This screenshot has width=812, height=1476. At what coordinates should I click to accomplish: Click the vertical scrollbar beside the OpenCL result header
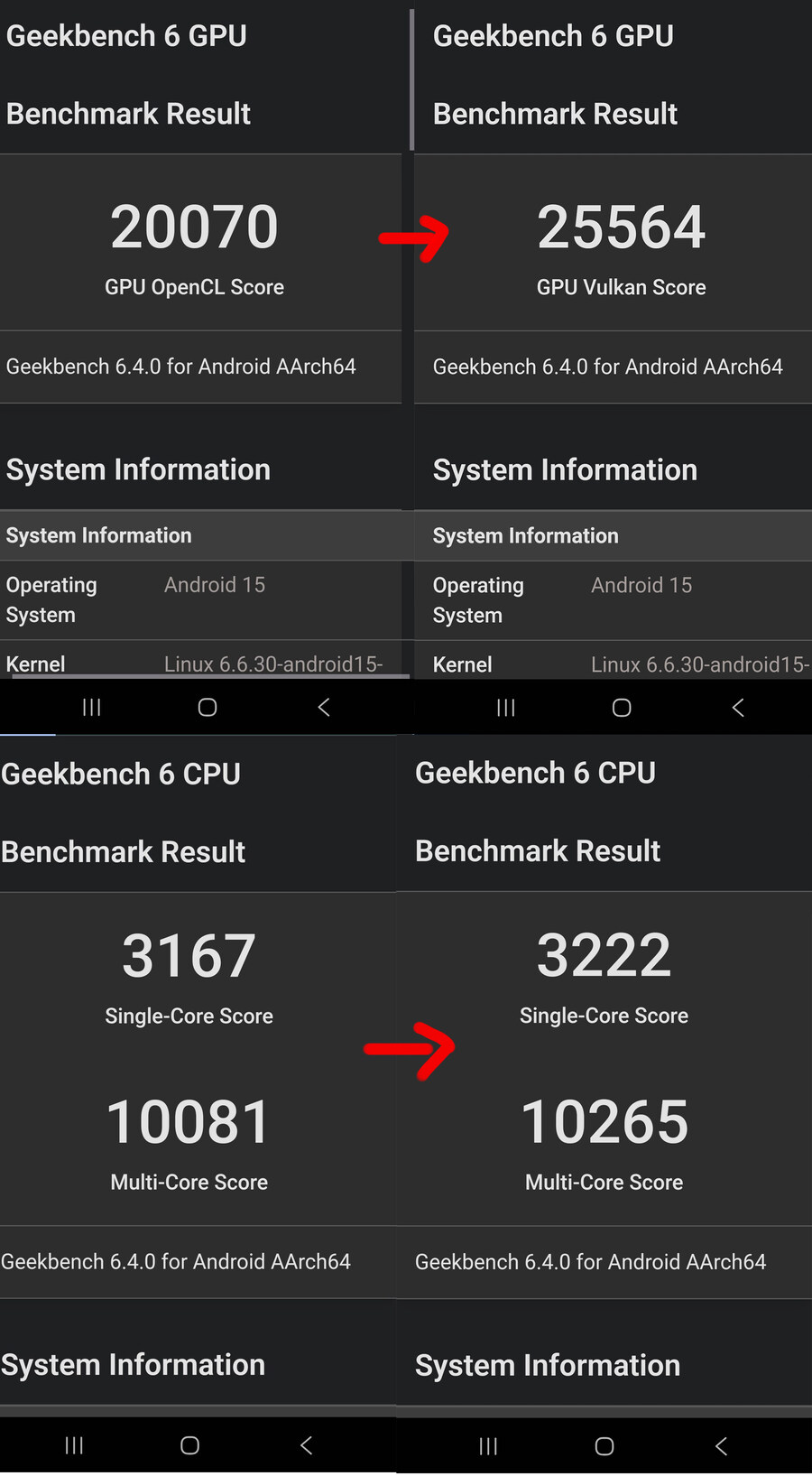click(411, 79)
